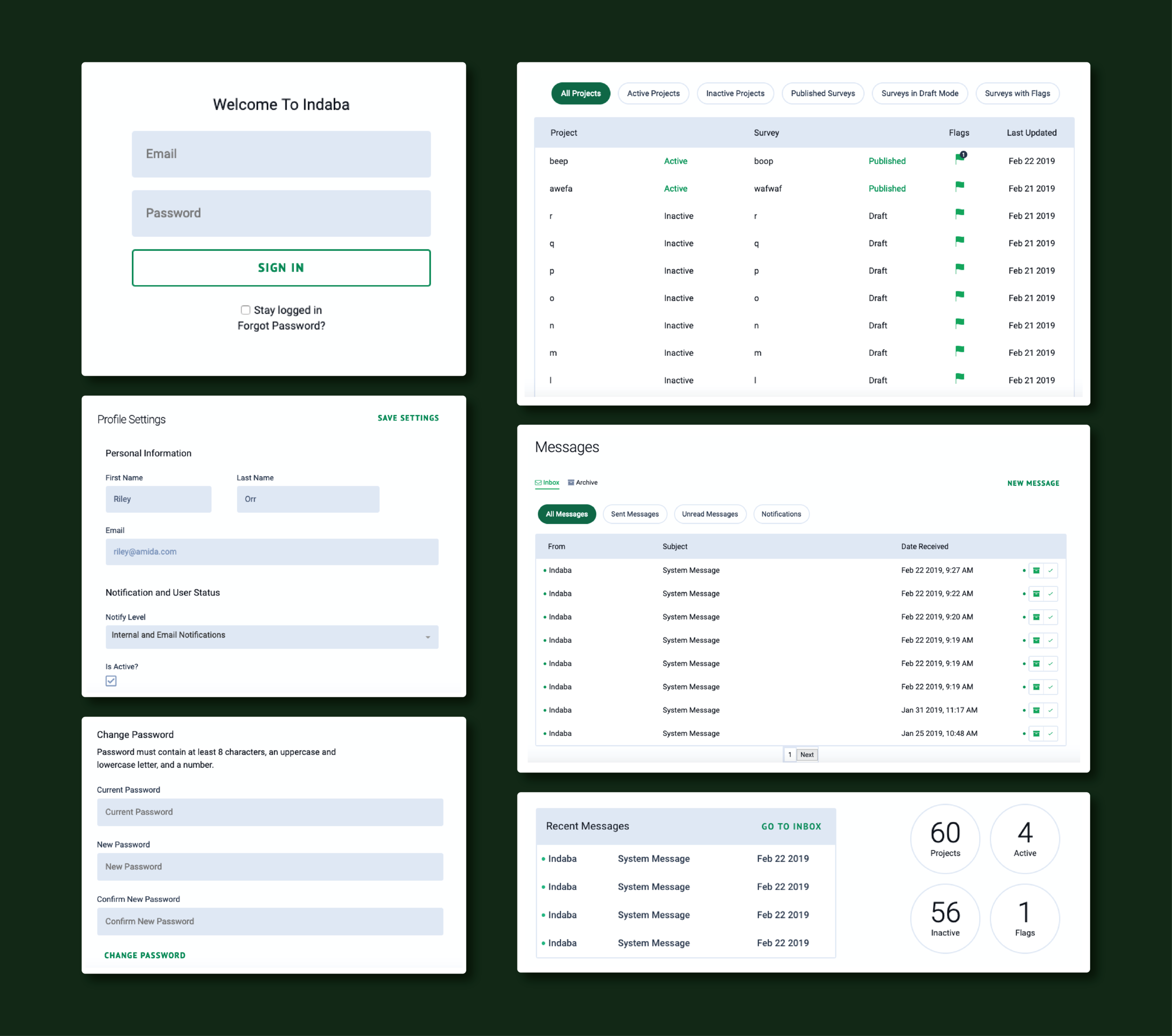Archive the Jan 31 2019 message
1172x1036 pixels.
pyautogui.click(x=1036, y=710)
